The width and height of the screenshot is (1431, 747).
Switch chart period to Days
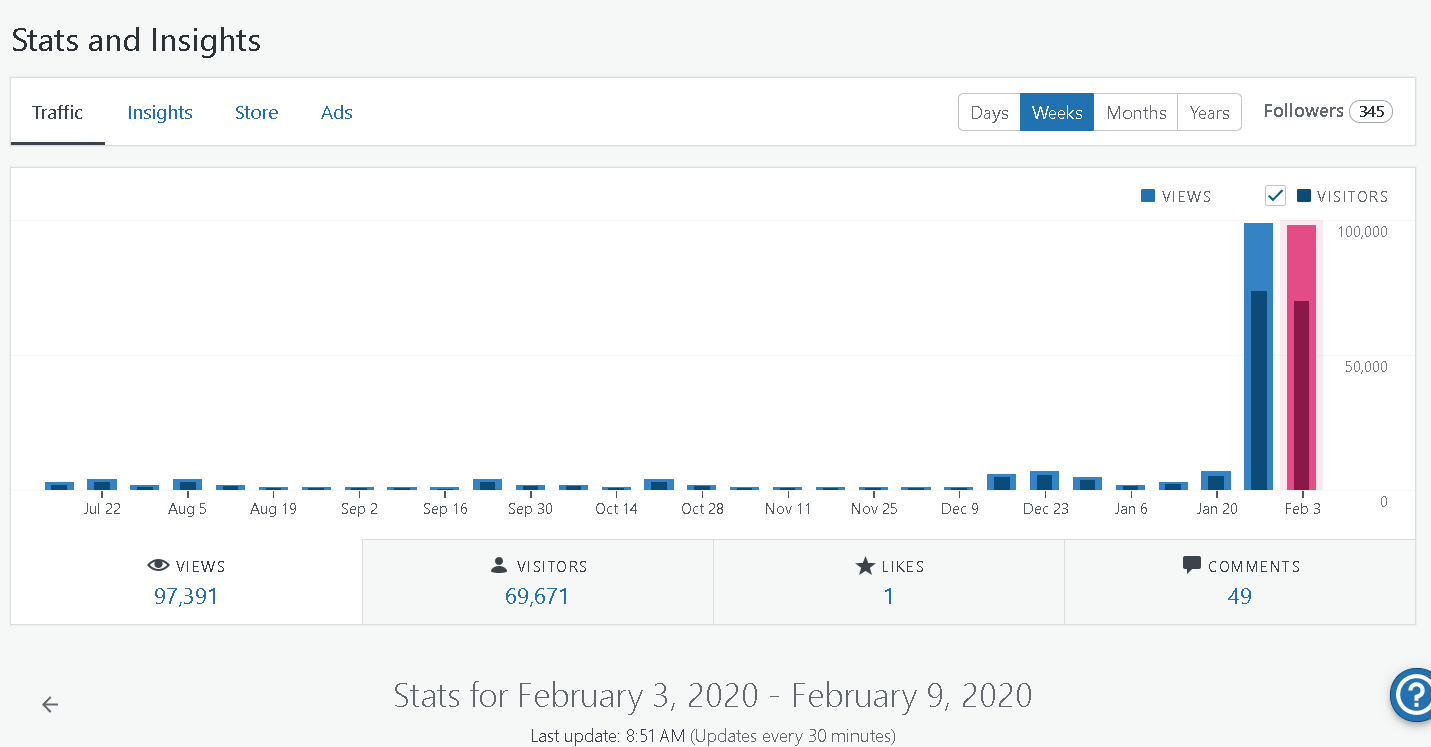click(989, 113)
